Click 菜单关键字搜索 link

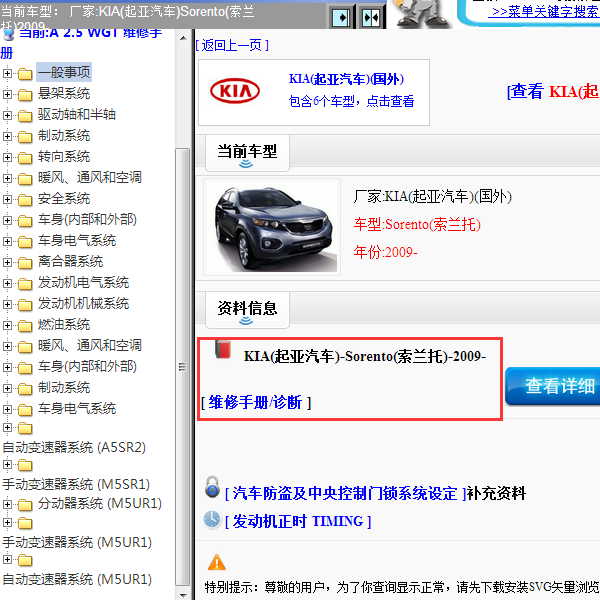pyautogui.click(x=546, y=11)
